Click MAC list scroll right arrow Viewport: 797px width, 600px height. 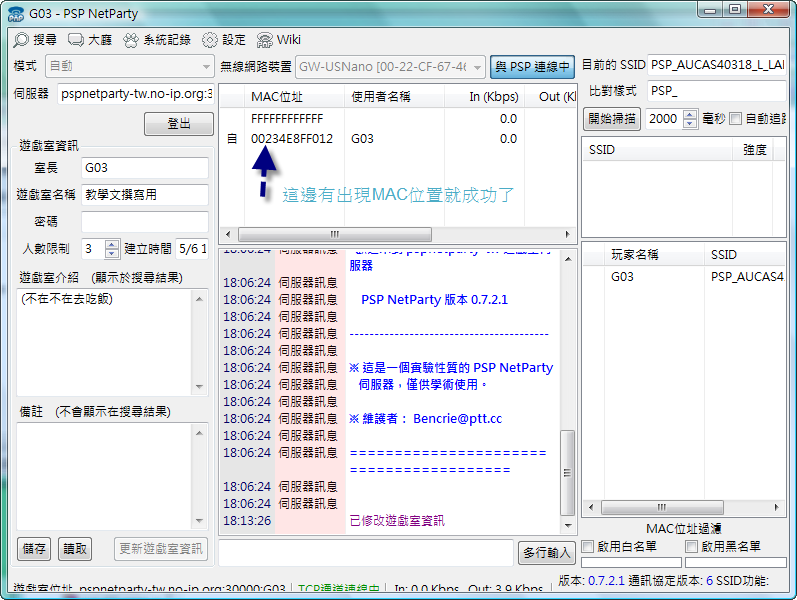[x=568, y=234]
